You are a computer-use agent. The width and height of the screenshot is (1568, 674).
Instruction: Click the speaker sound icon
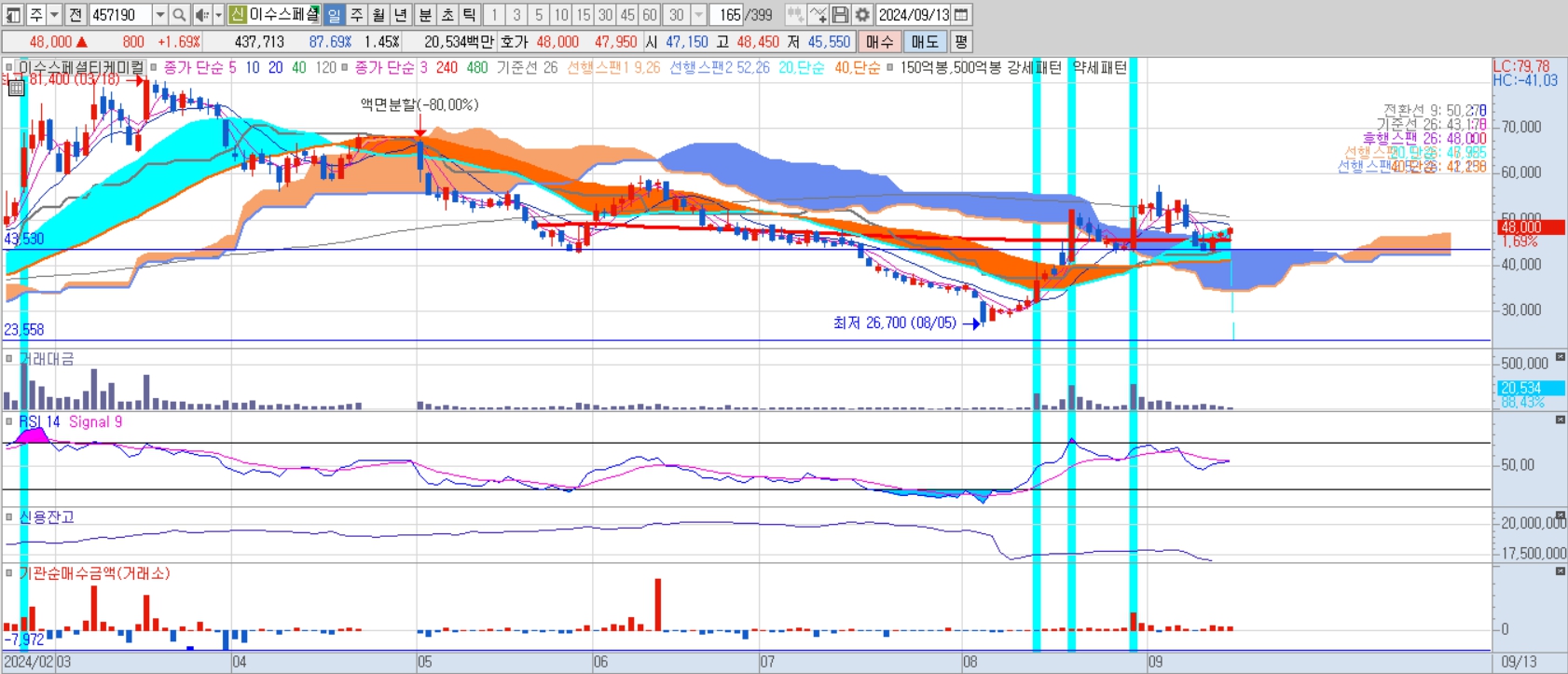tap(201, 15)
